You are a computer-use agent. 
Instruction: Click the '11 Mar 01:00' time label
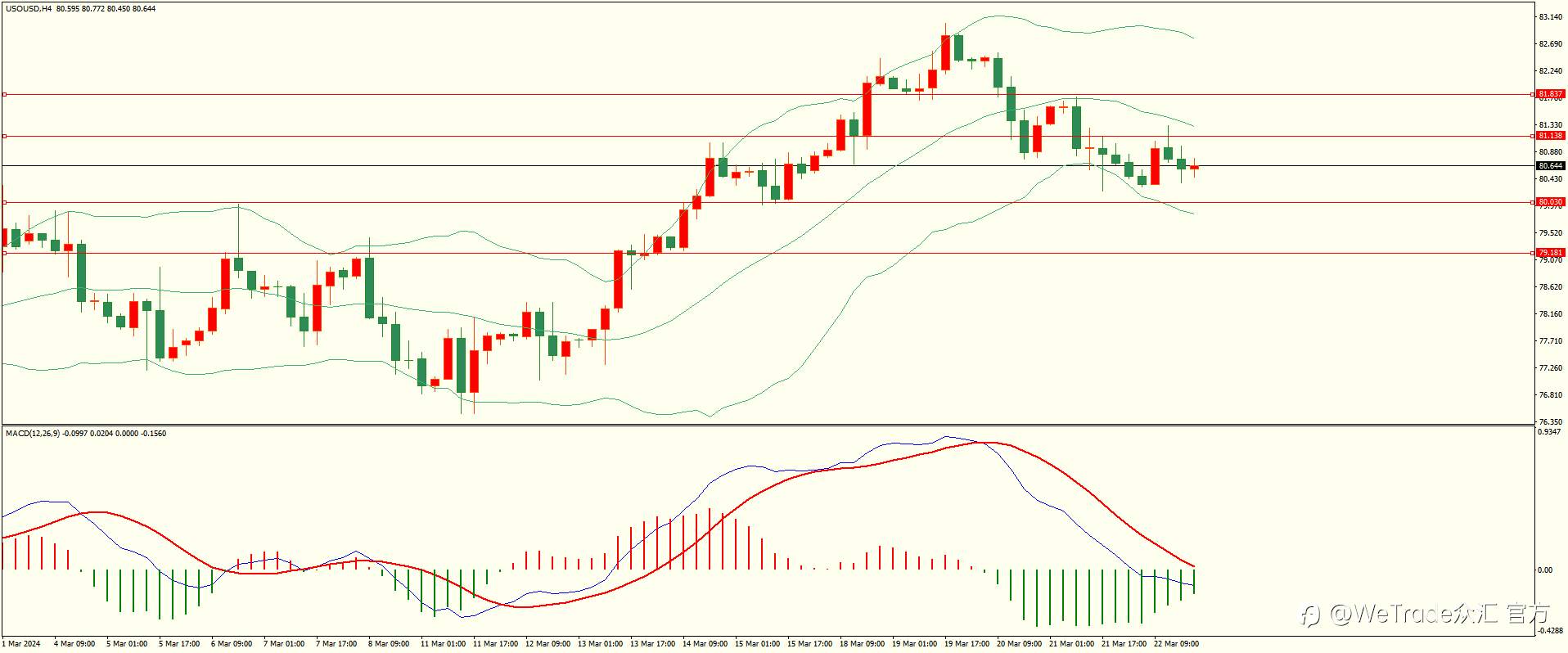pyautogui.click(x=443, y=644)
